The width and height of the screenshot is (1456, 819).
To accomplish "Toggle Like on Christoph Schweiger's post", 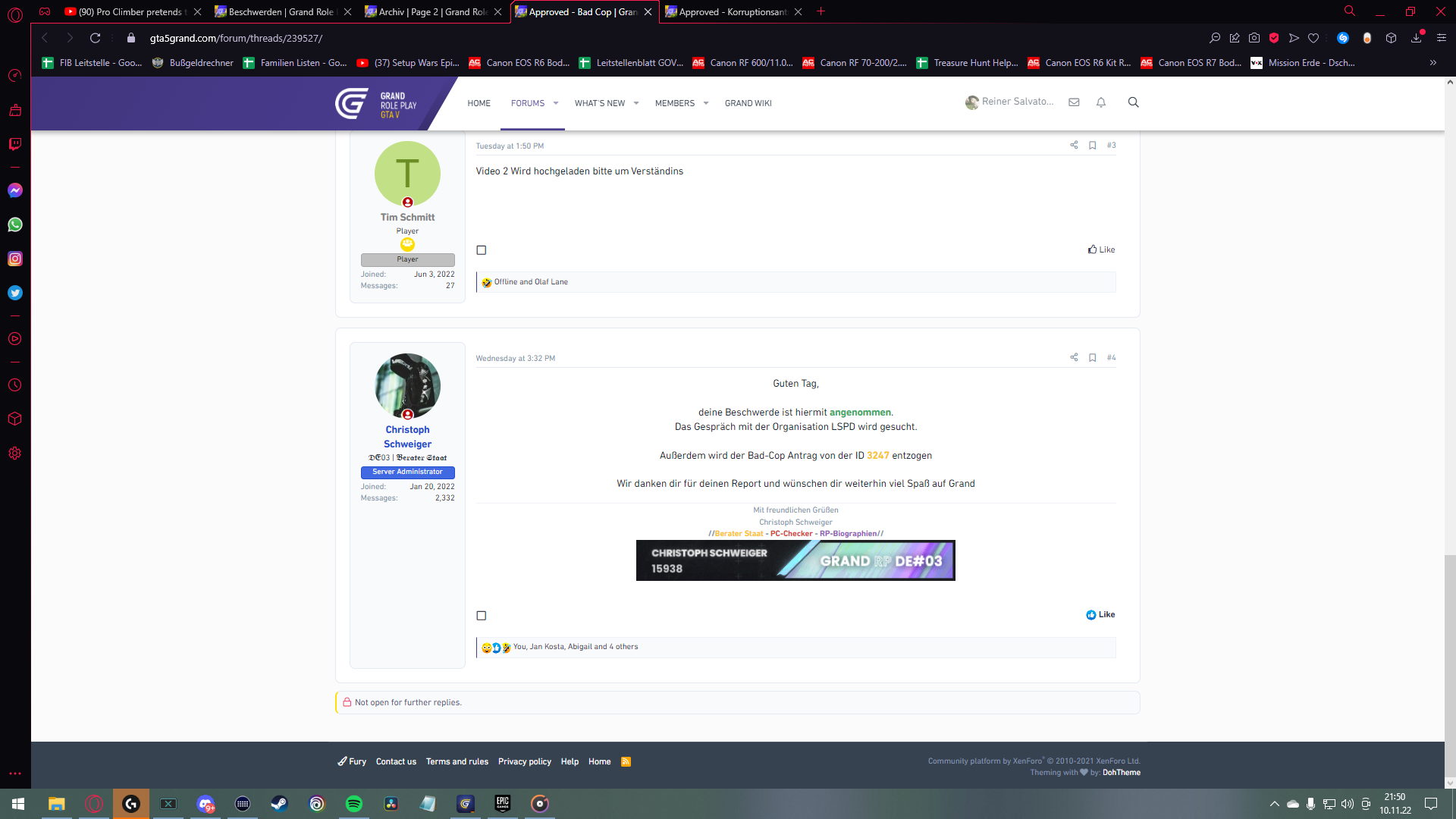I will tap(1100, 614).
